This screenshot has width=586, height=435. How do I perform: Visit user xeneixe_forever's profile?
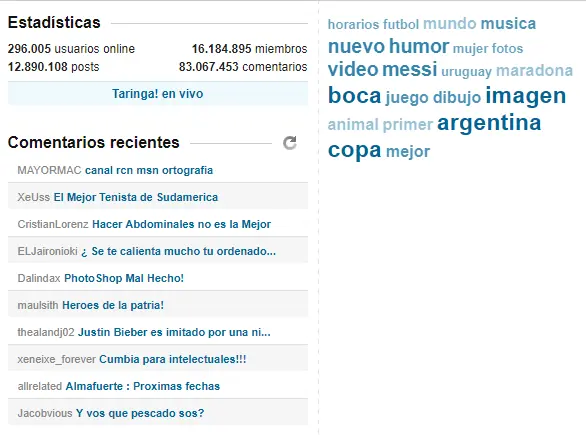(x=56, y=359)
